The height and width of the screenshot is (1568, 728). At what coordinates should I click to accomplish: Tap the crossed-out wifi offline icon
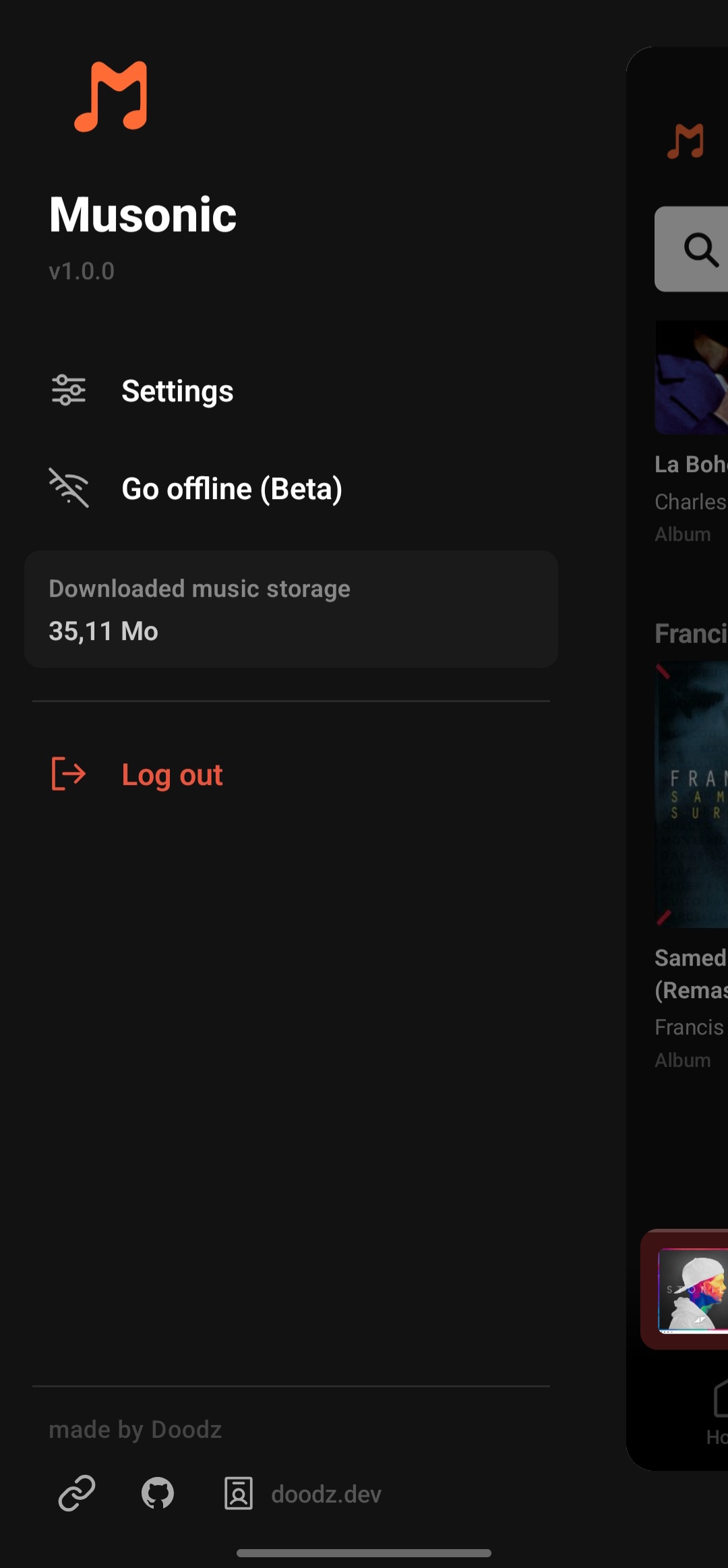pos(69,488)
